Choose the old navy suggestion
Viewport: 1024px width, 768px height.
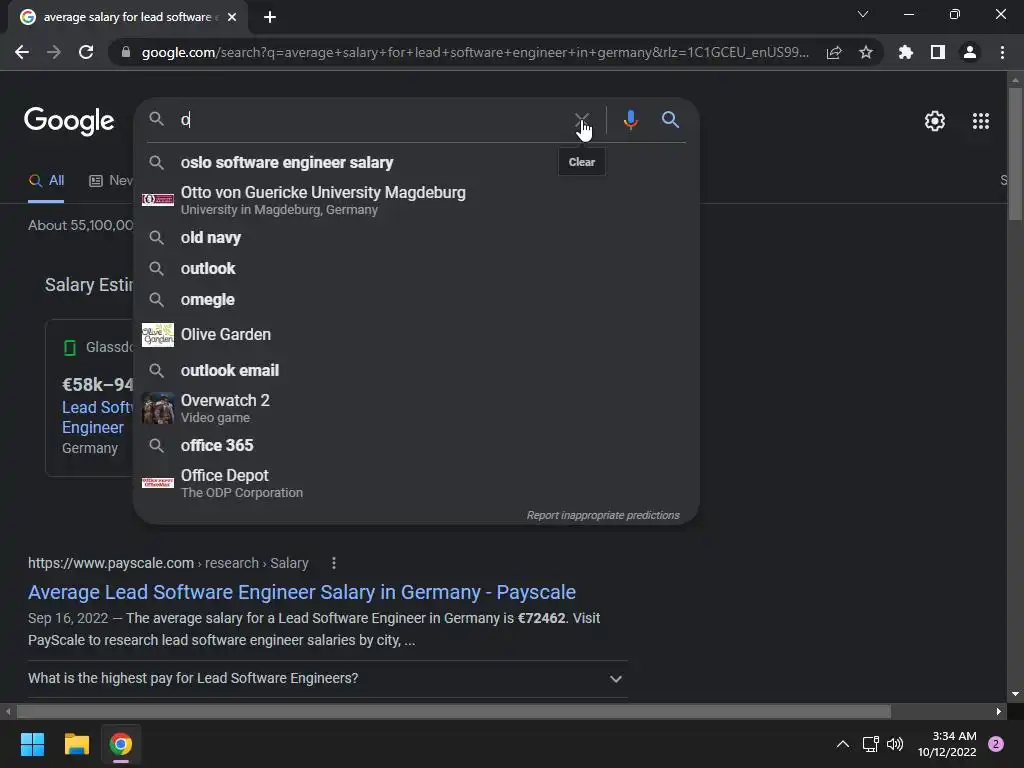pyautogui.click(x=416, y=238)
